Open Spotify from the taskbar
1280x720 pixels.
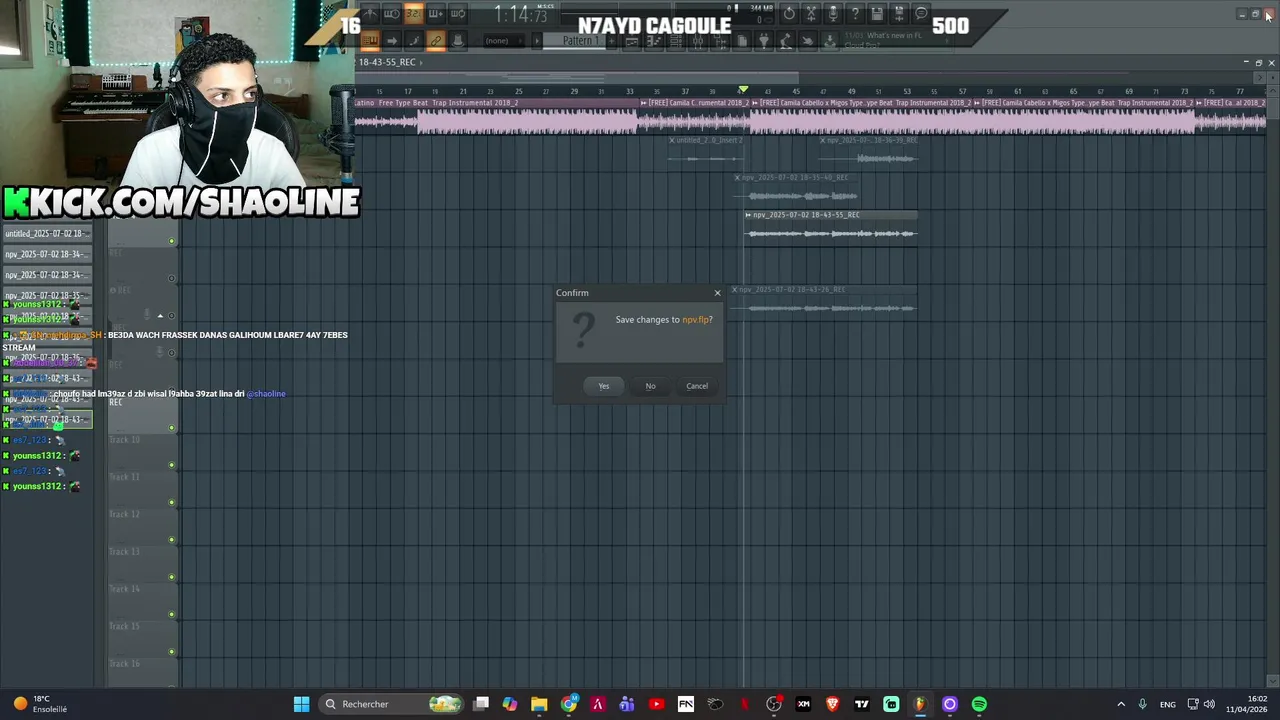(979, 704)
